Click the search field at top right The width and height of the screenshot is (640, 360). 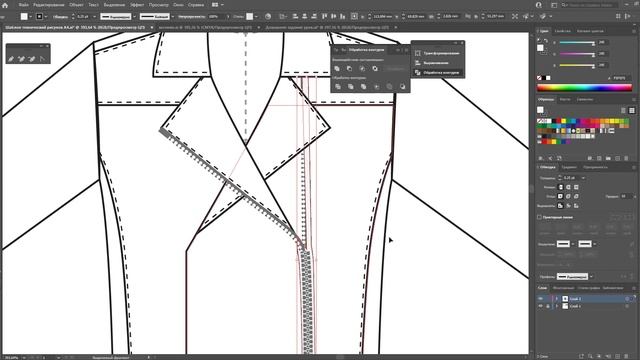coord(589,5)
